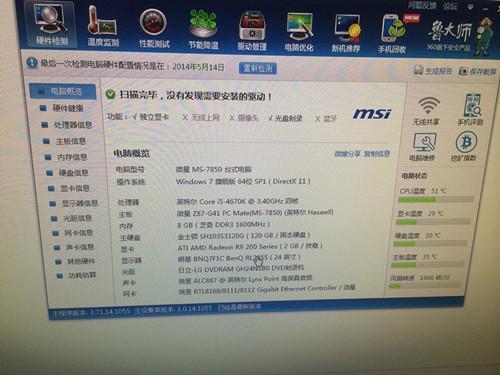
Task: Open the title bar dropdown menu arrow
Action: (470, 7)
